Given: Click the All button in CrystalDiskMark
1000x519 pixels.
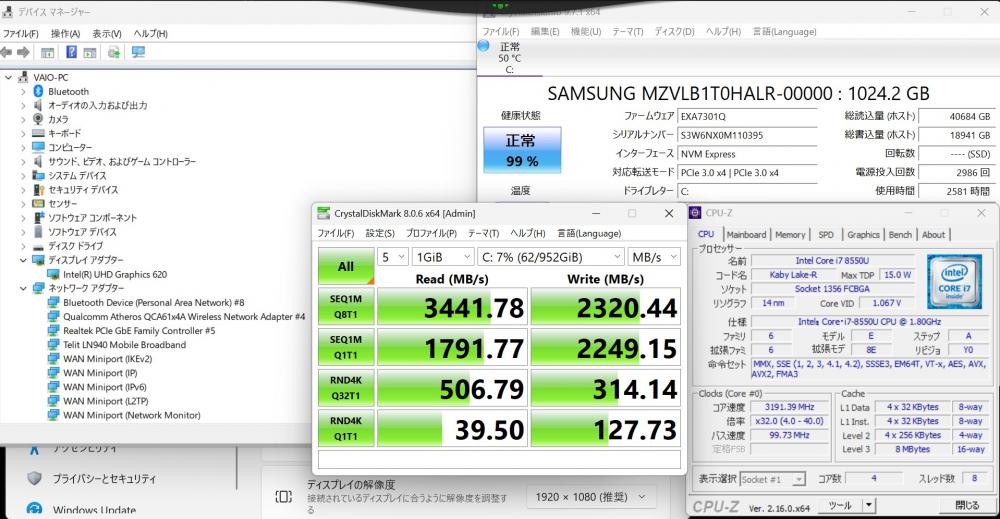Looking at the screenshot, I should (346, 266).
